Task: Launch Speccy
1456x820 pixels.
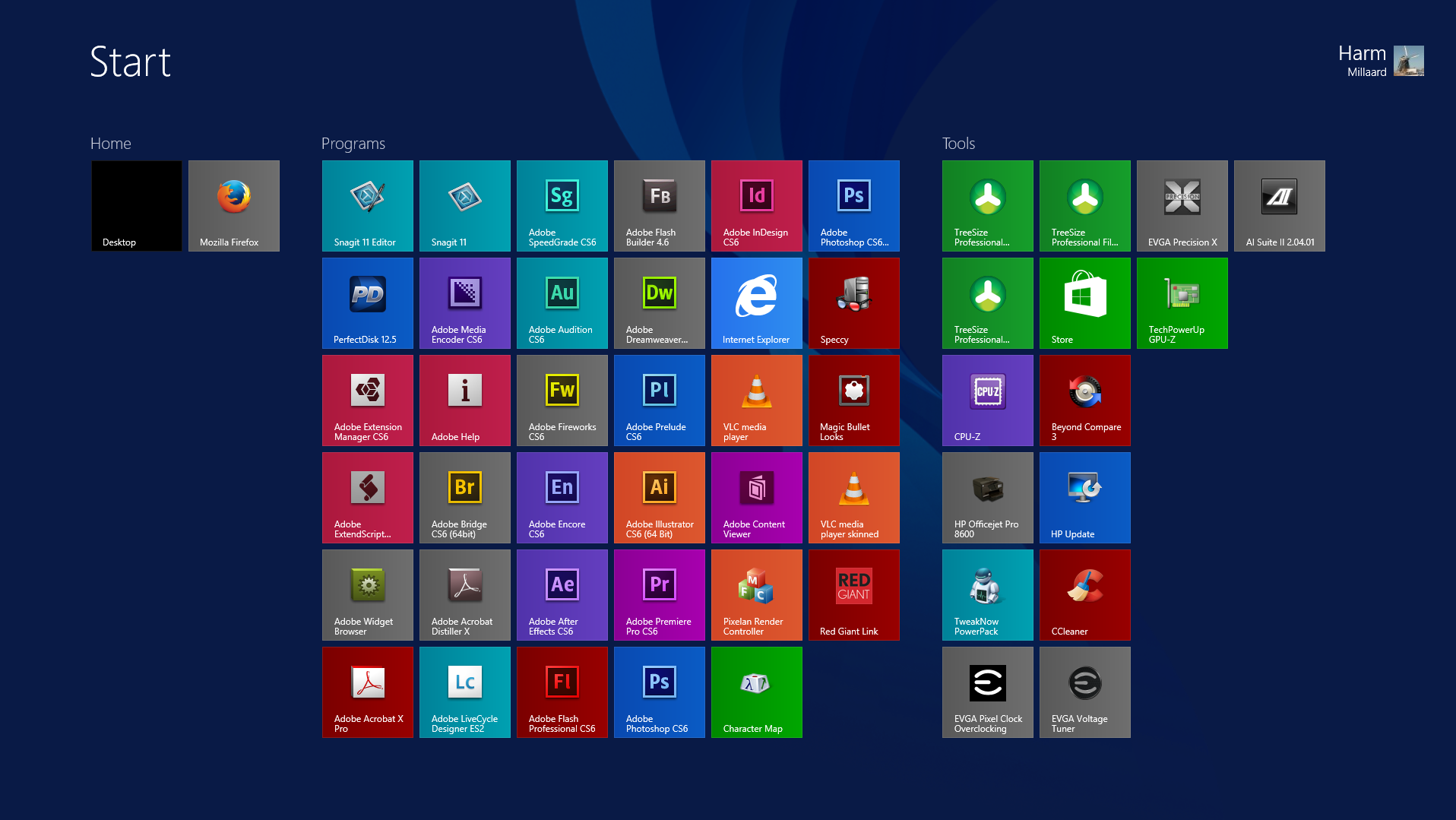Action: click(x=854, y=303)
